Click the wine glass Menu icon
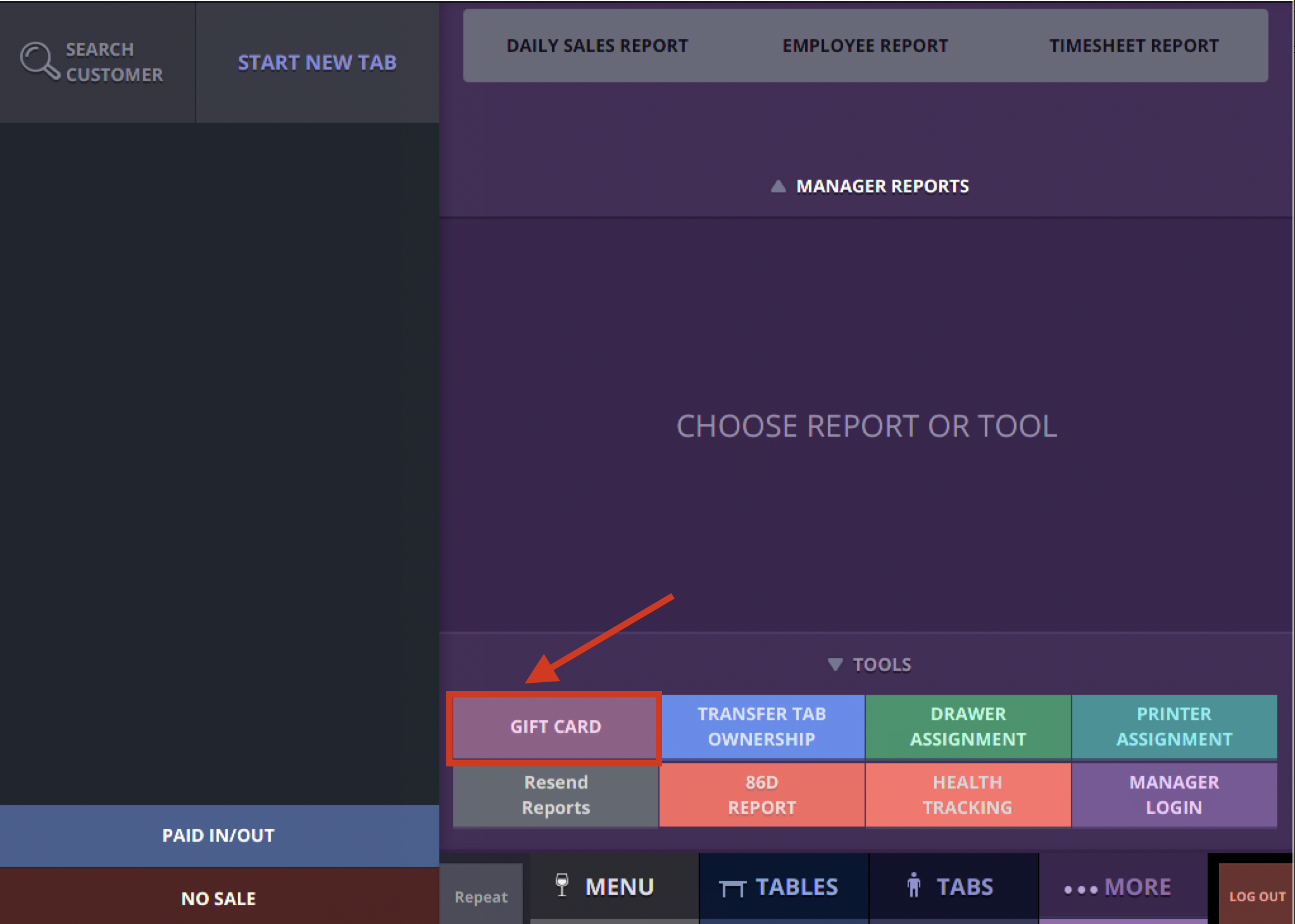1295x924 pixels. [561, 885]
